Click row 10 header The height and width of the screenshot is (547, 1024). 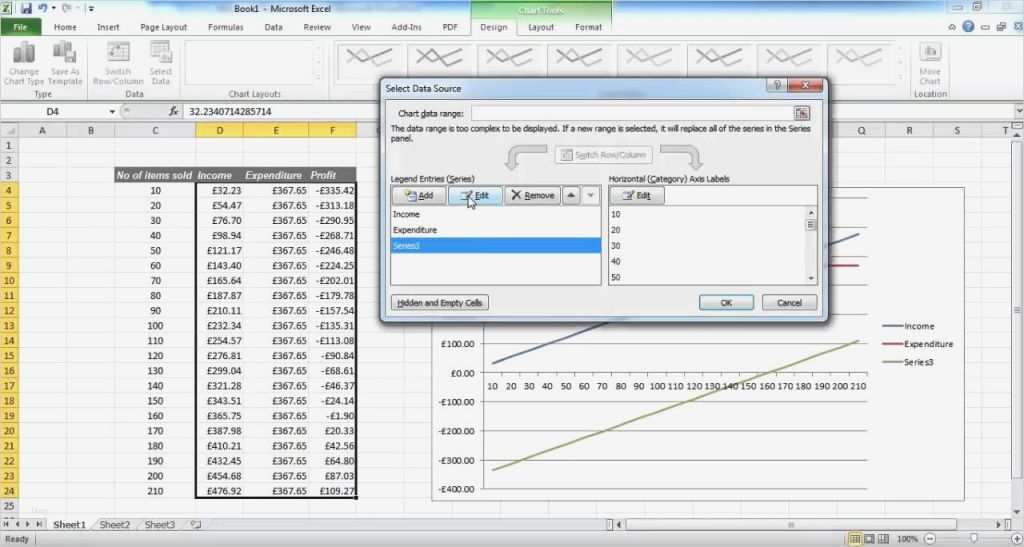9,281
